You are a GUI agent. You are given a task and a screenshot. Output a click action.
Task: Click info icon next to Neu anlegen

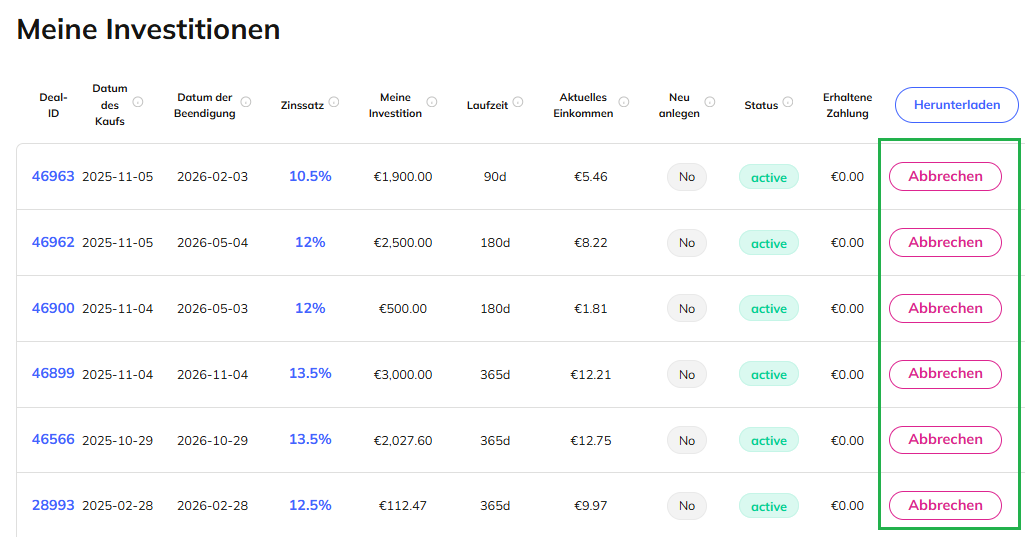pos(710,102)
